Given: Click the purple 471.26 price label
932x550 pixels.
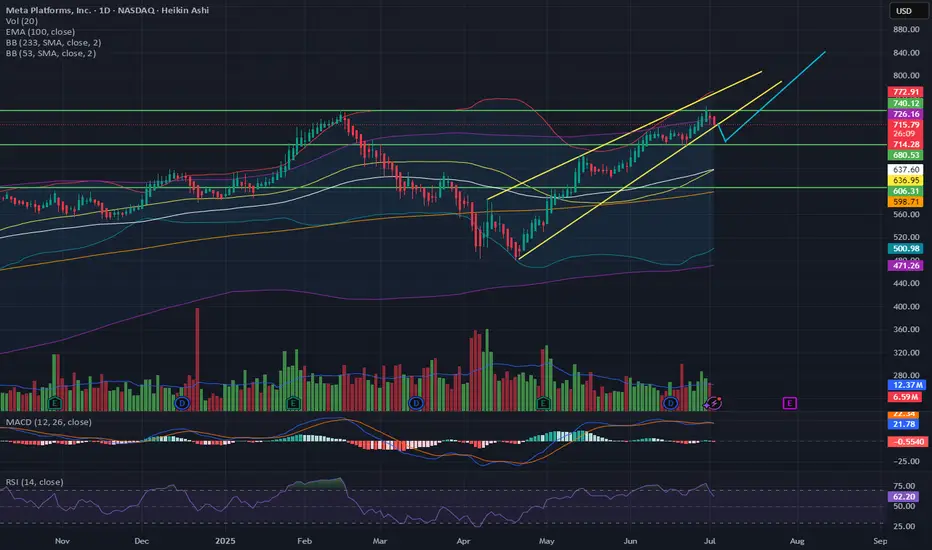Looking at the screenshot, I should point(906,265).
